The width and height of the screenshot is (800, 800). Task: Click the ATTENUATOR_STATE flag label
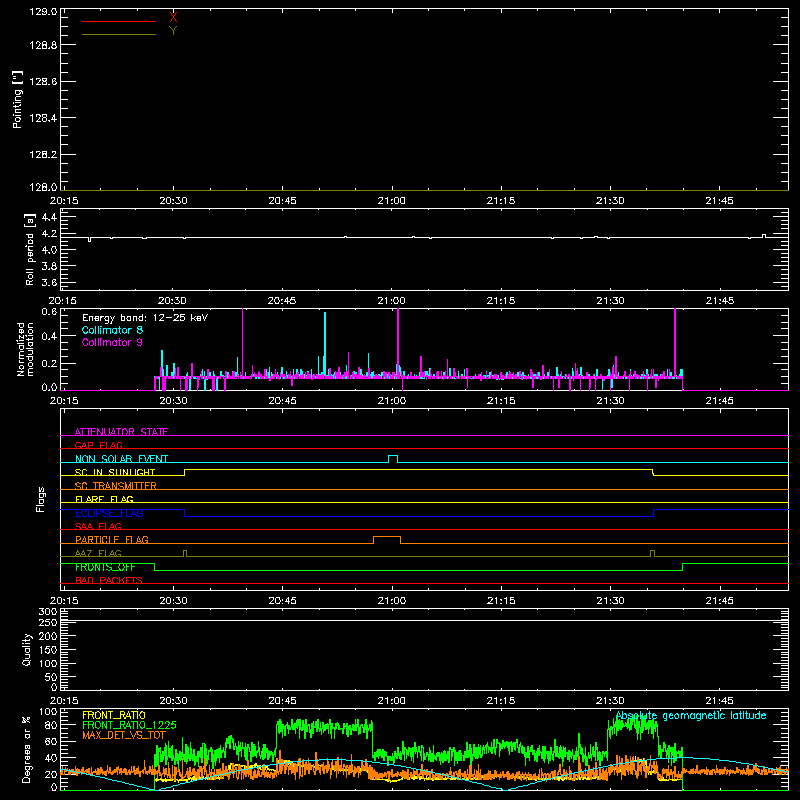(121, 432)
